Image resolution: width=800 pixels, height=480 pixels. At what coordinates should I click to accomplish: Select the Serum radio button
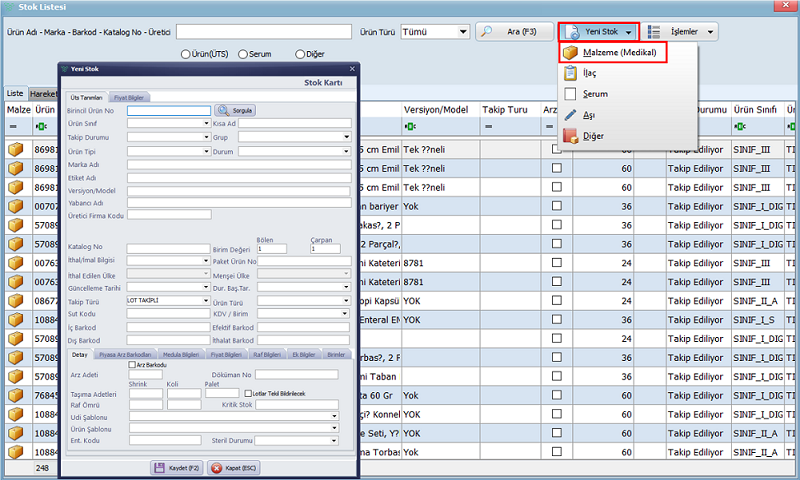[x=244, y=54]
